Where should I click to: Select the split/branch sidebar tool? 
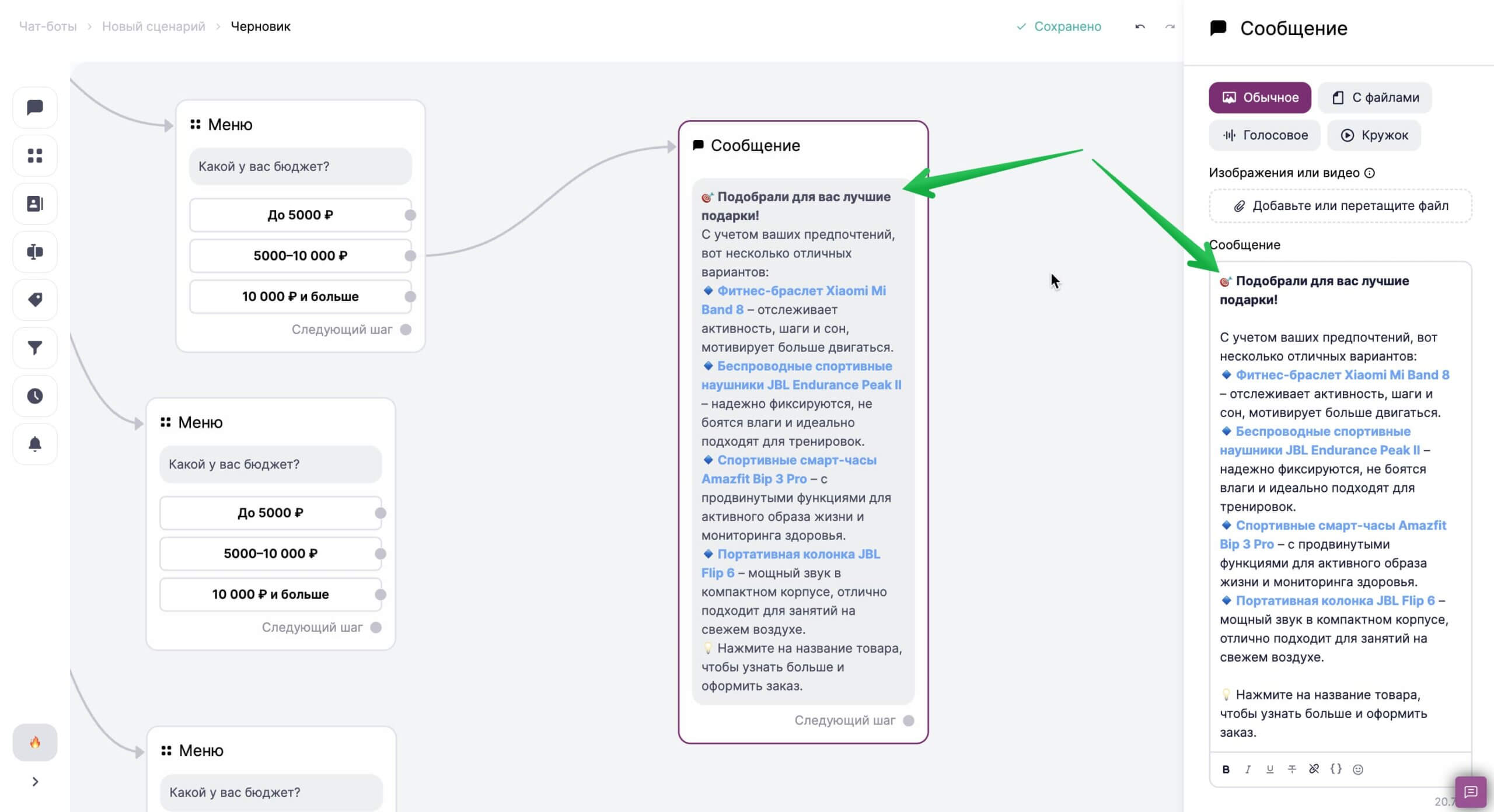(35, 252)
